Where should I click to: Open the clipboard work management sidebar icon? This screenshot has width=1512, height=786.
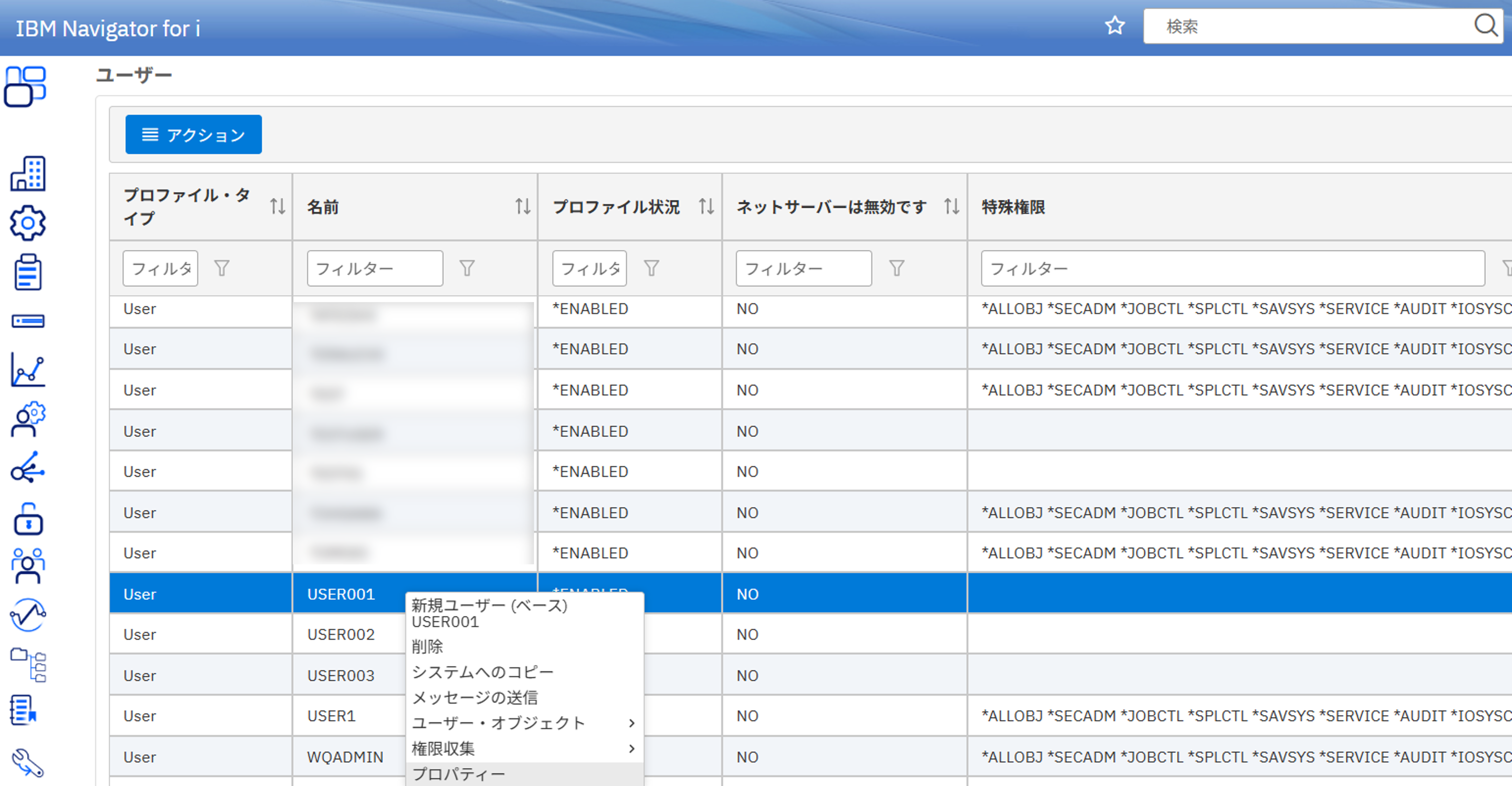click(x=27, y=273)
